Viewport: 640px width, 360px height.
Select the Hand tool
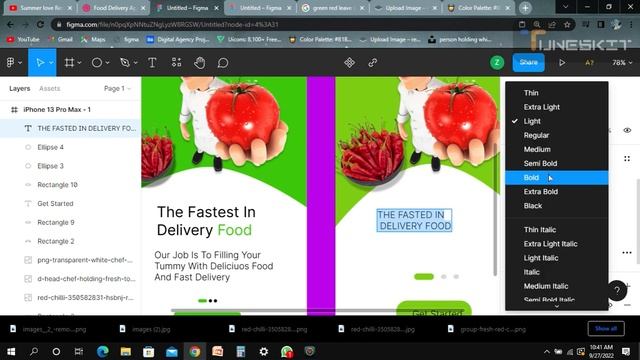point(199,62)
